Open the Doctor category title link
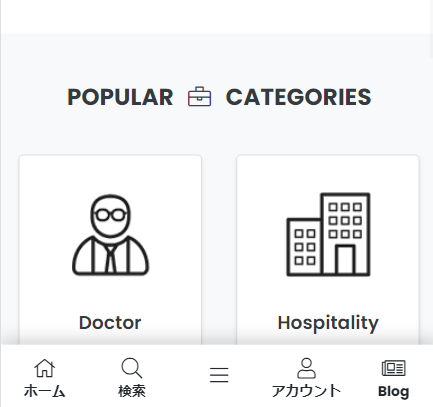 click(x=110, y=323)
